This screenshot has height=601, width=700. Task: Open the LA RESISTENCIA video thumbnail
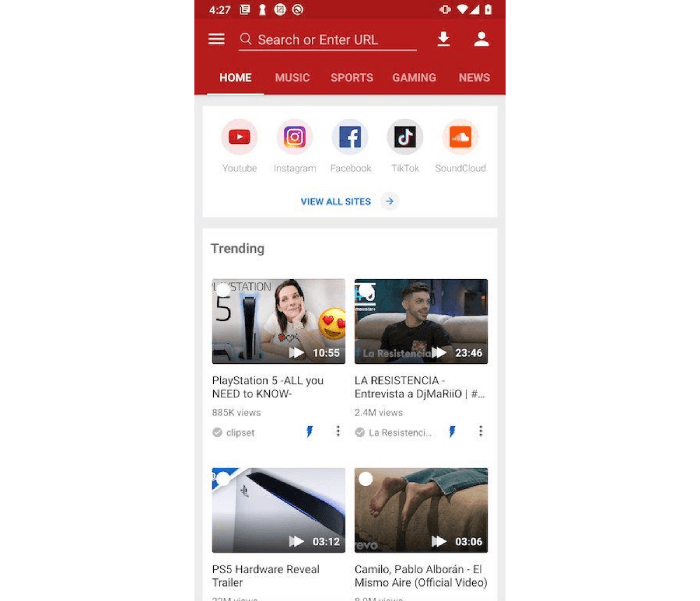[421, 321]
